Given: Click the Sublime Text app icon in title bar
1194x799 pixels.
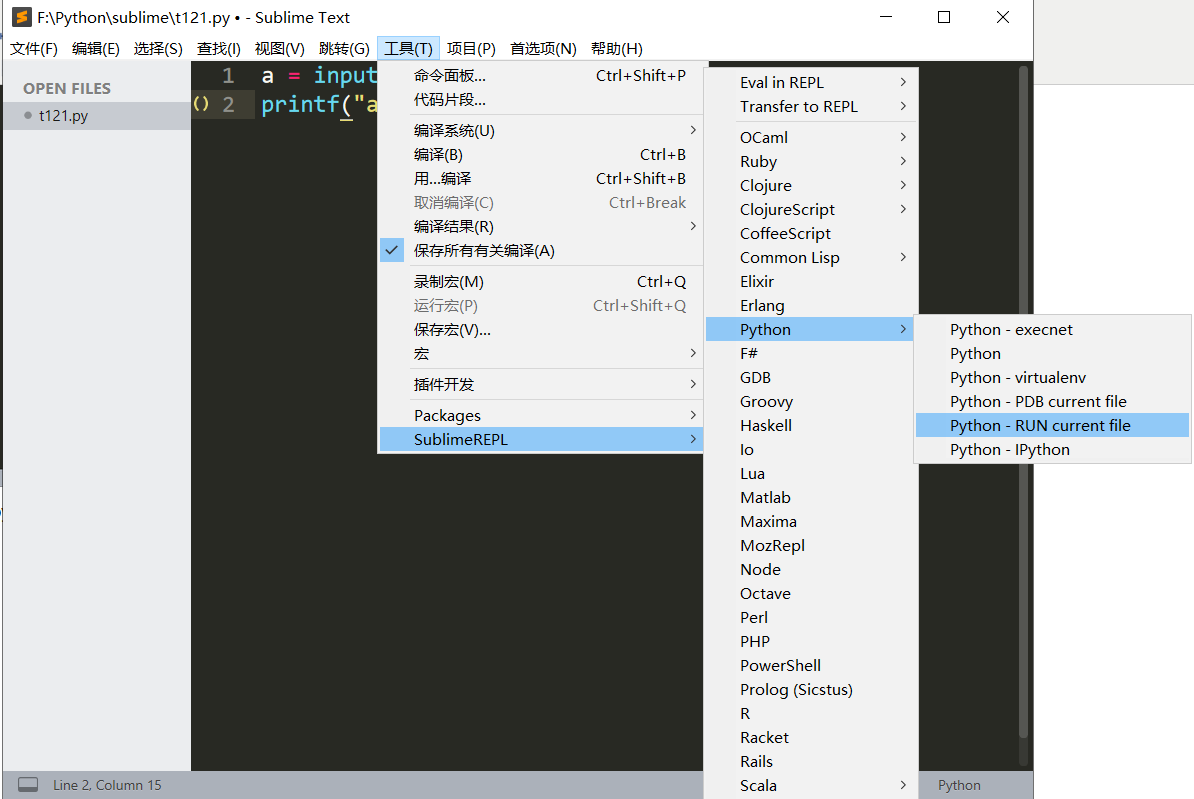Looking at the screenshot, I should click(22, 17).
